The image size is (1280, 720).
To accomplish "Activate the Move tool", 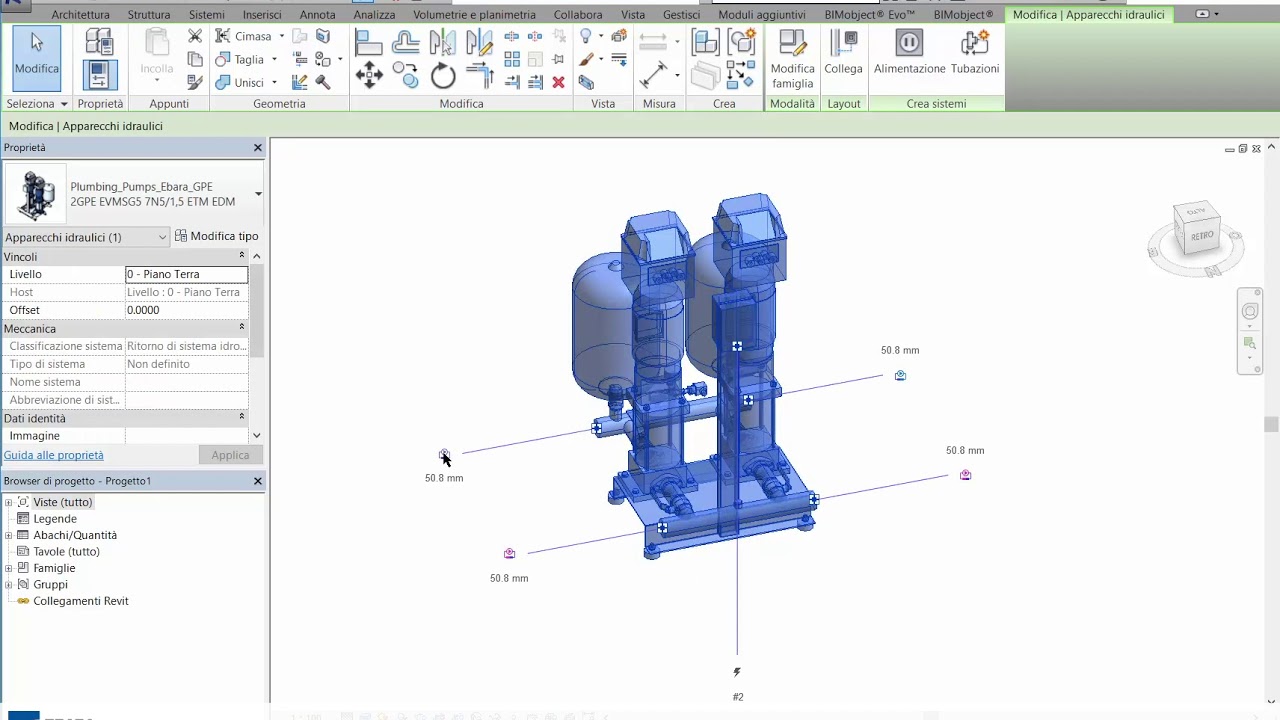I will pyautogui.click(x=369, y=75).
